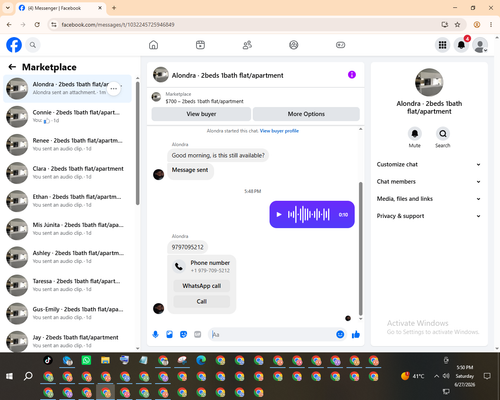Choose a GIF icon in composer
500x400 pixels.
click(x=198, y=334)
